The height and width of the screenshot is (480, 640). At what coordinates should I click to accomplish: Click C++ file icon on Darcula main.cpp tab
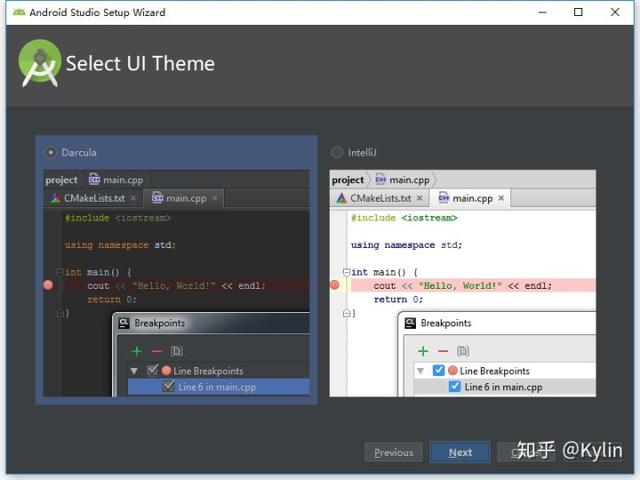coord(158,198)
